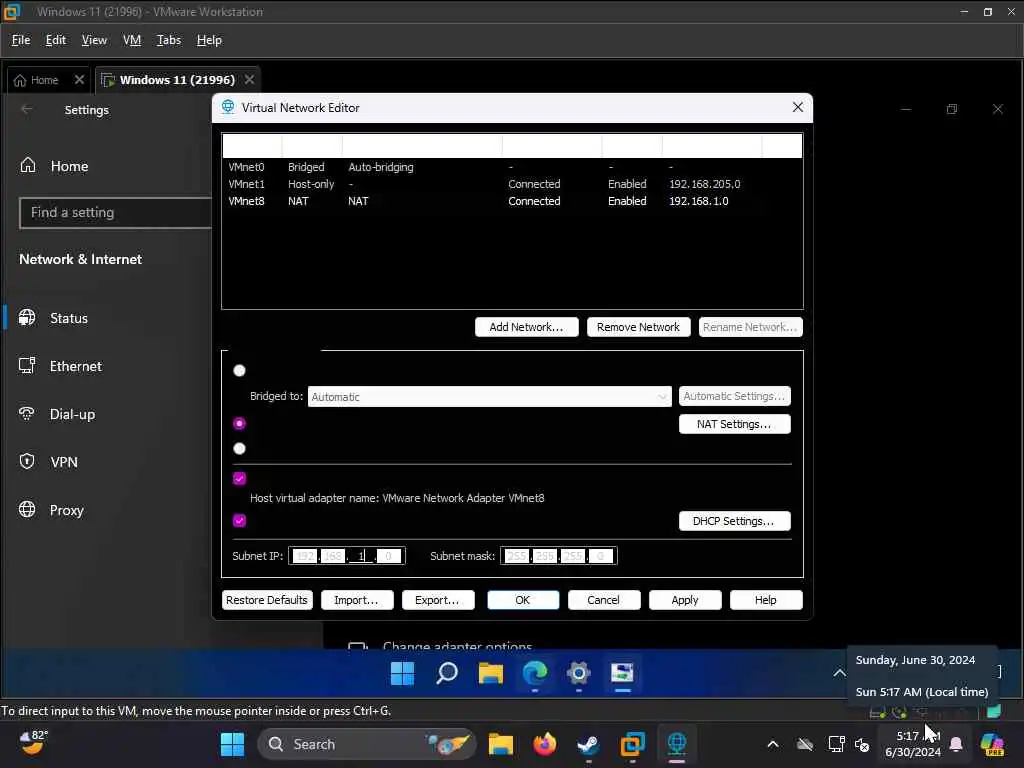Open File Explorer on the host taskbar
Viewport: 1024px width, 768px height.
point(501,744)
